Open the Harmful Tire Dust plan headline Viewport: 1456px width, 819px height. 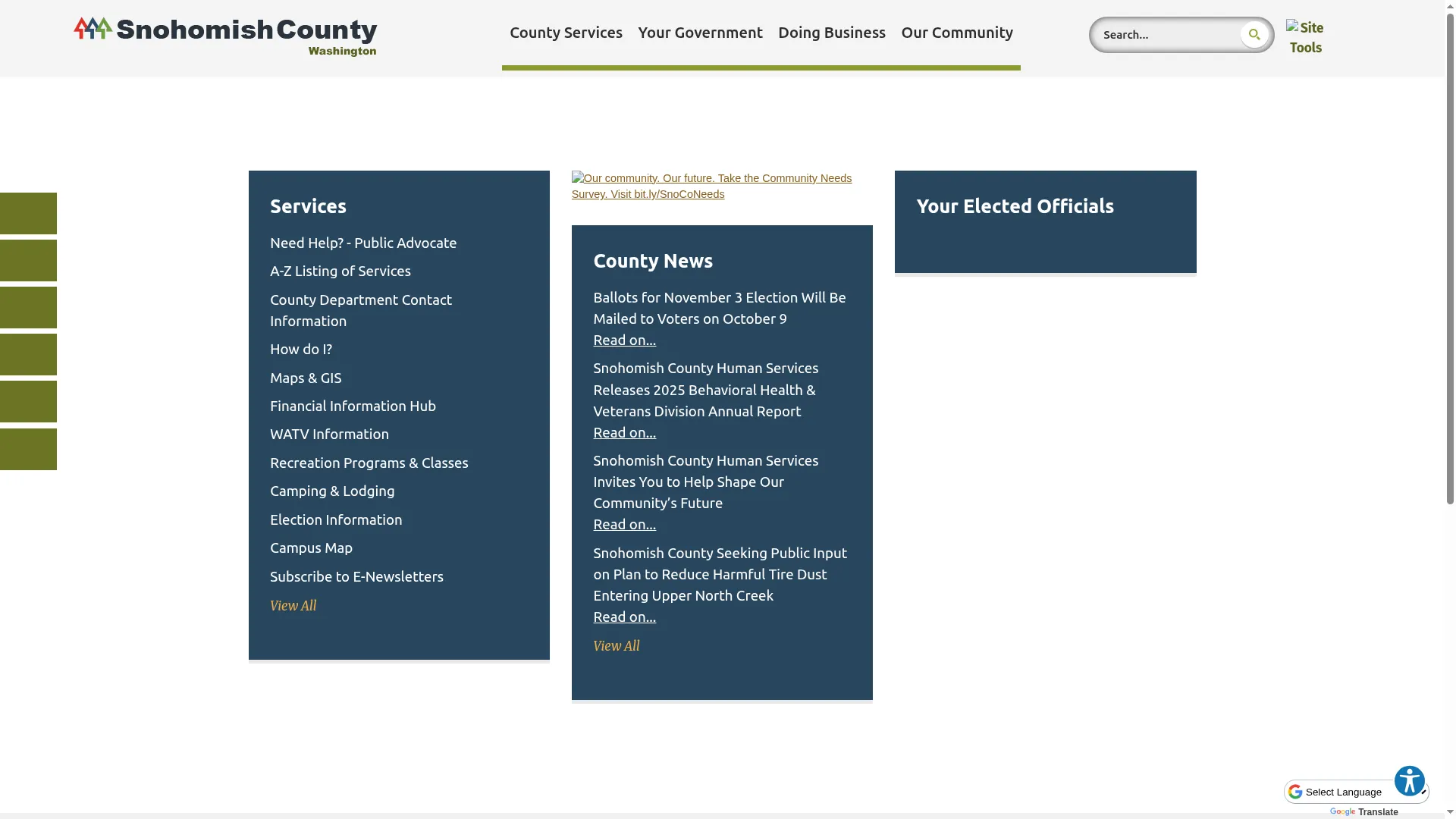click(720, 575)
